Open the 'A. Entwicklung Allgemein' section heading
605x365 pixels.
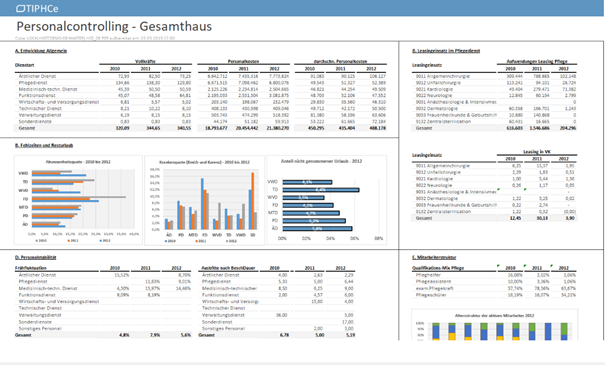[x=41, y=51]
